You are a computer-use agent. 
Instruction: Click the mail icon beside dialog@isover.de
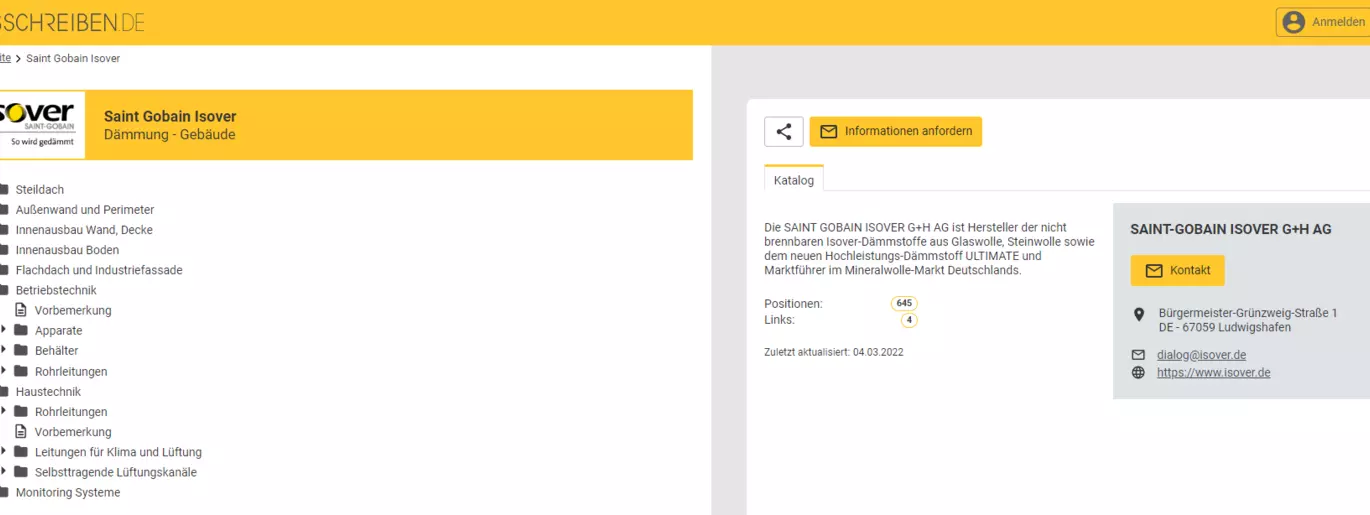(1138, 355)
